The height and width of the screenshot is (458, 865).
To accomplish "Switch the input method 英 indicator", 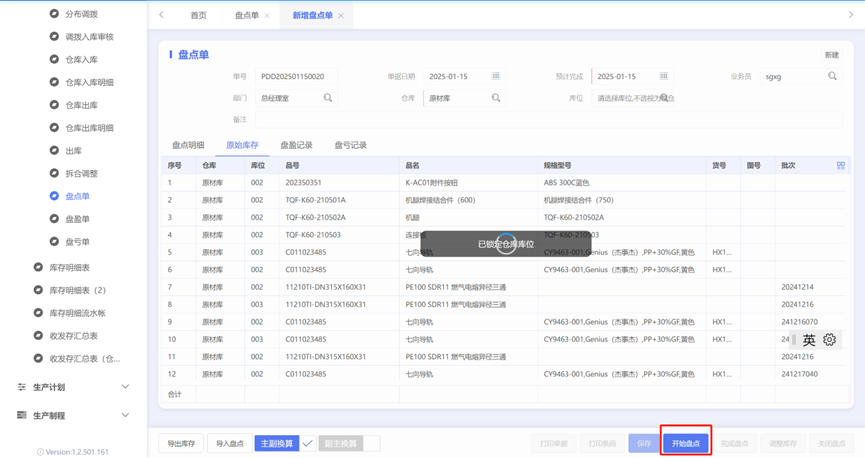I will 809,340.
